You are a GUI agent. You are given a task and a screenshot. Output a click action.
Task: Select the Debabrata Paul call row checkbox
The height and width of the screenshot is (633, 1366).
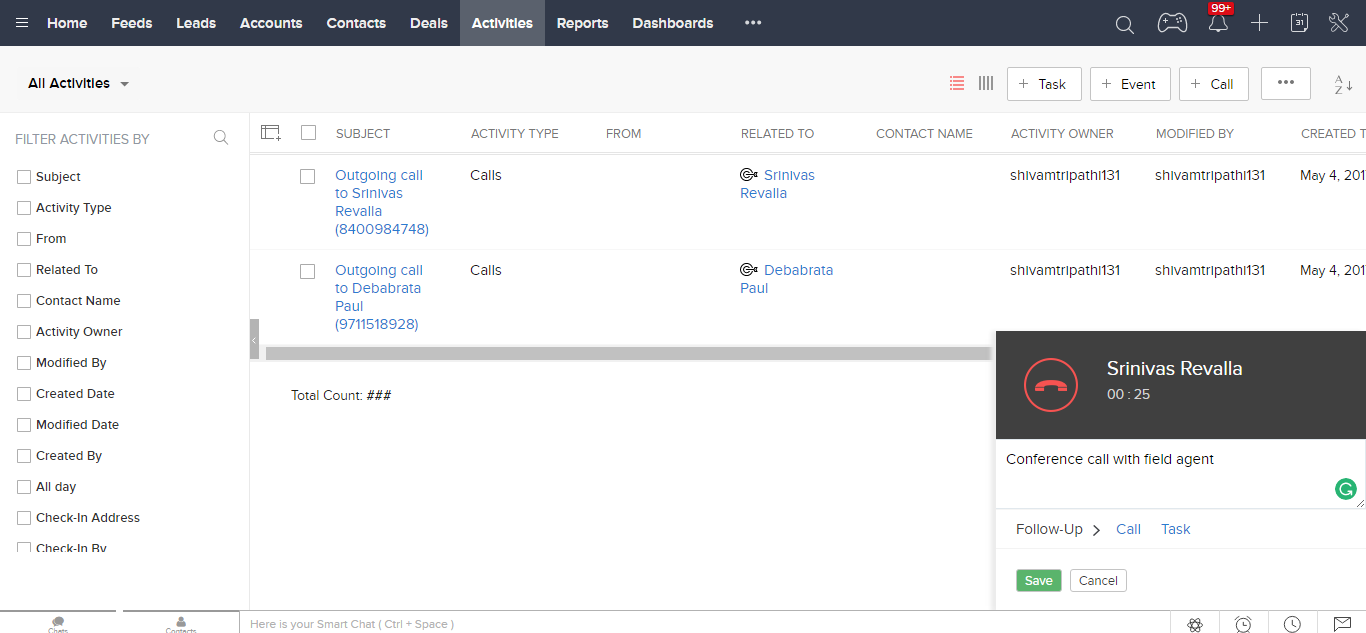[308, 271]
